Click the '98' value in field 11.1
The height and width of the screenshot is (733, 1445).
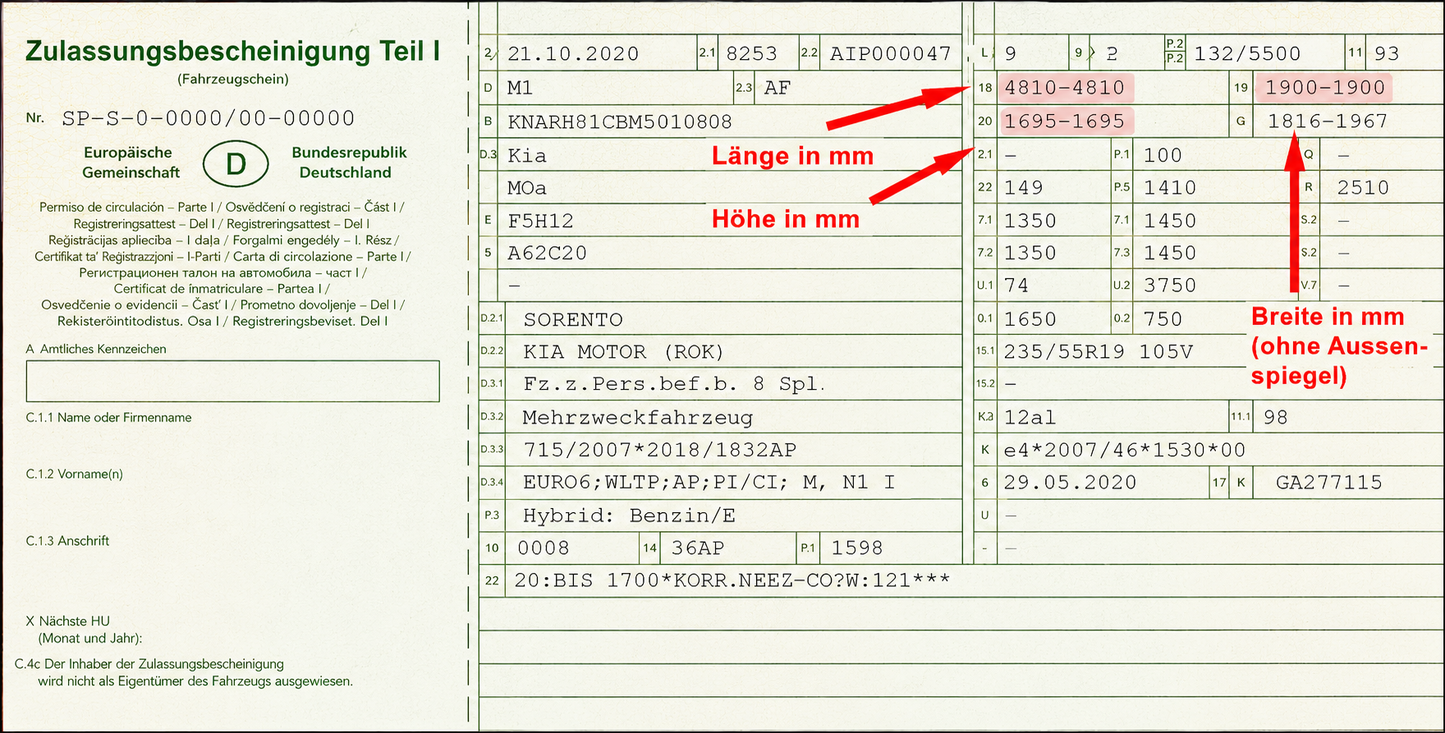coord(1276,418)
